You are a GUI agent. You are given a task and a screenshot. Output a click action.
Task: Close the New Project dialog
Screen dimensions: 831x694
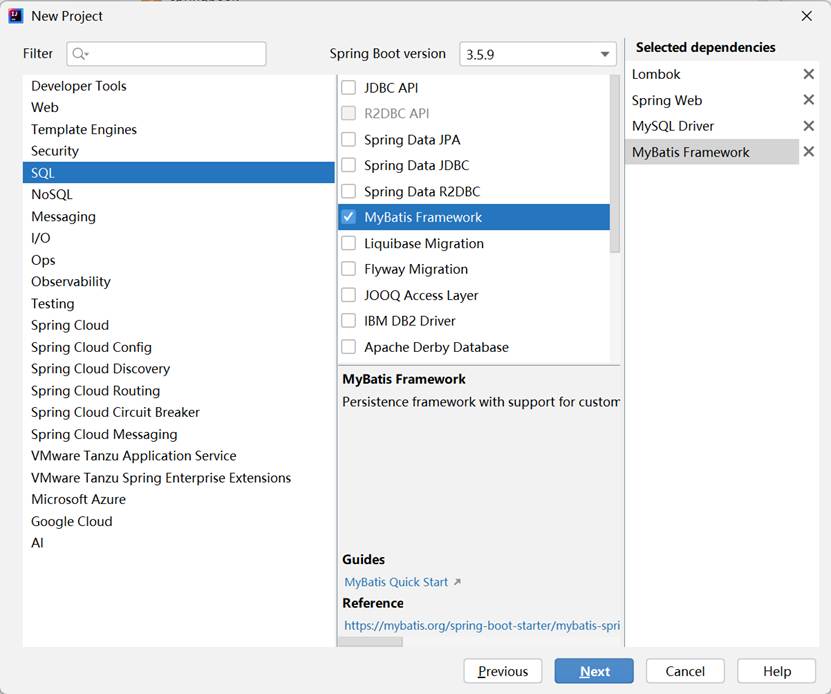[807, 16]
